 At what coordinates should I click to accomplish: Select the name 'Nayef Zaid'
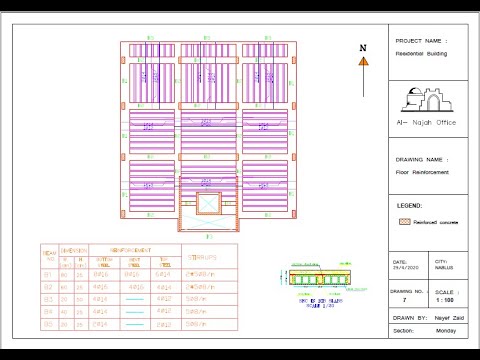[x=449, y=318]
